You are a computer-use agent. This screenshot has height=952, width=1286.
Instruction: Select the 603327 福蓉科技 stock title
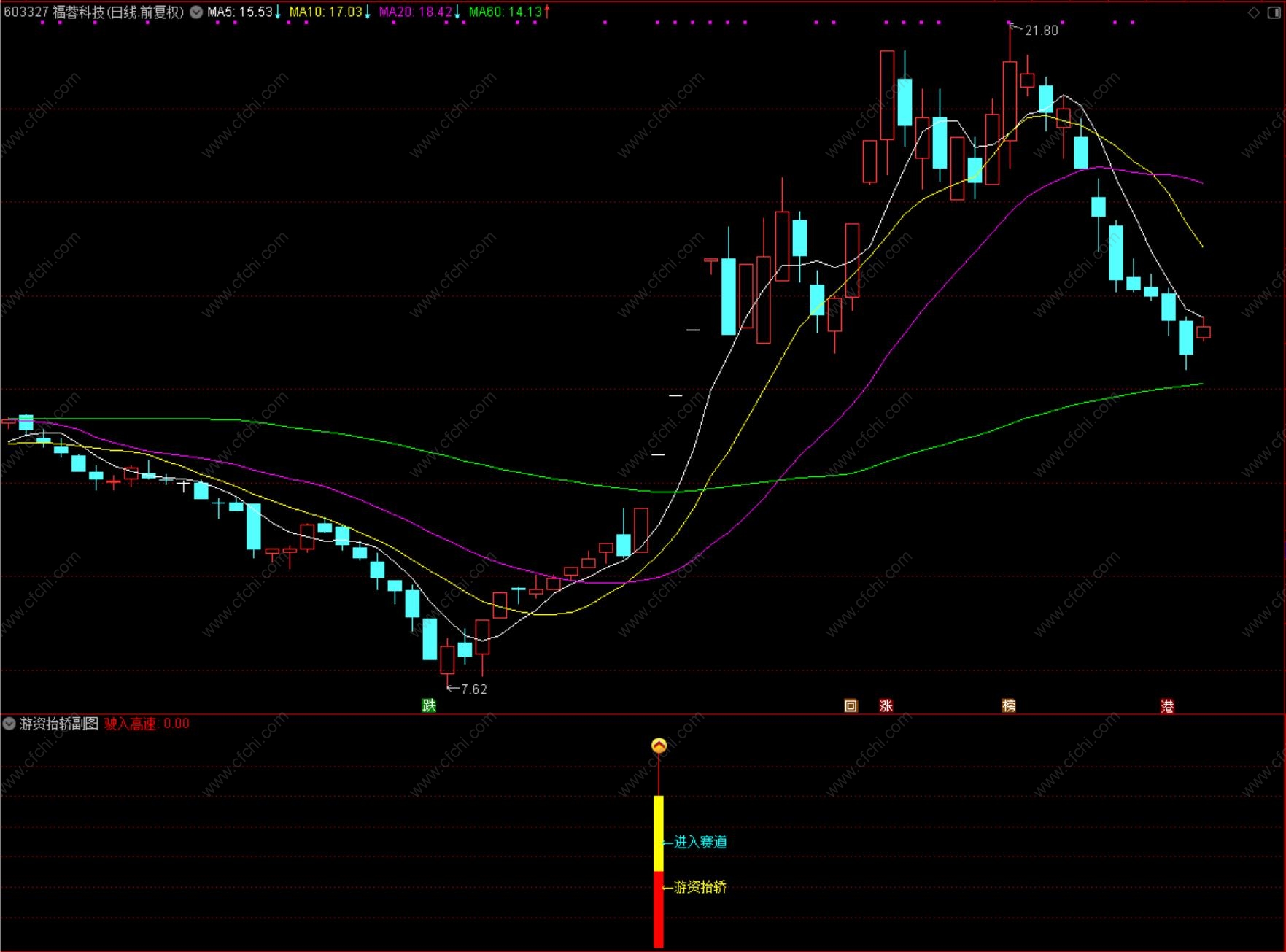click(94, 12)
